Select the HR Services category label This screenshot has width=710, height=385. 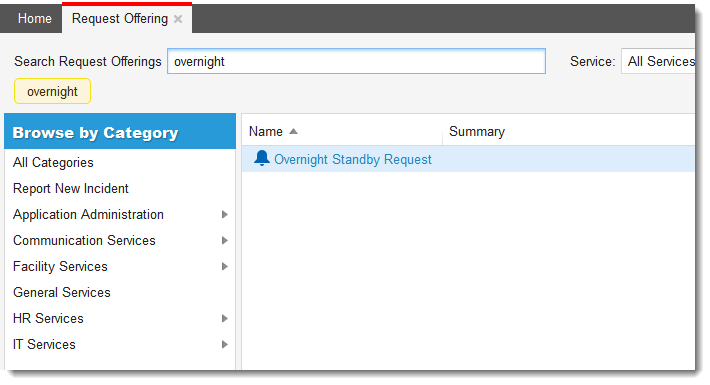tap(48, 319)
